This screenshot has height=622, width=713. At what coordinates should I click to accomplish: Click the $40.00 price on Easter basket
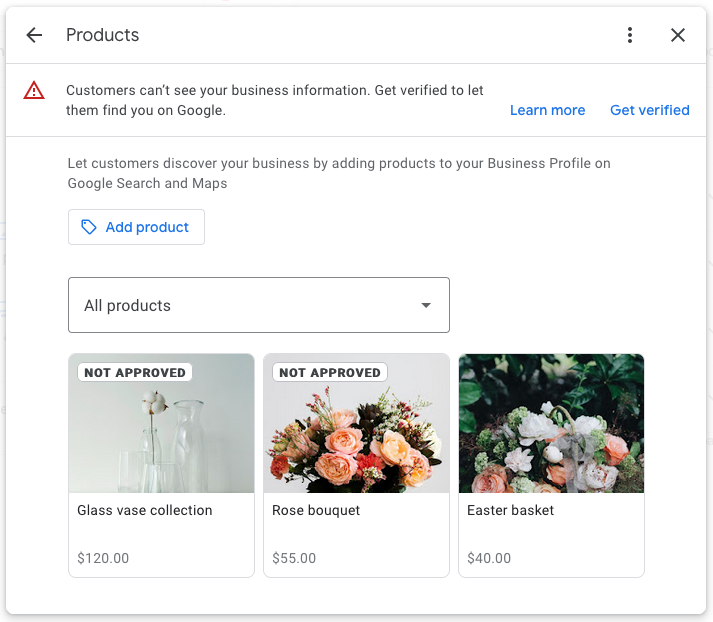(x=489, y=558)
